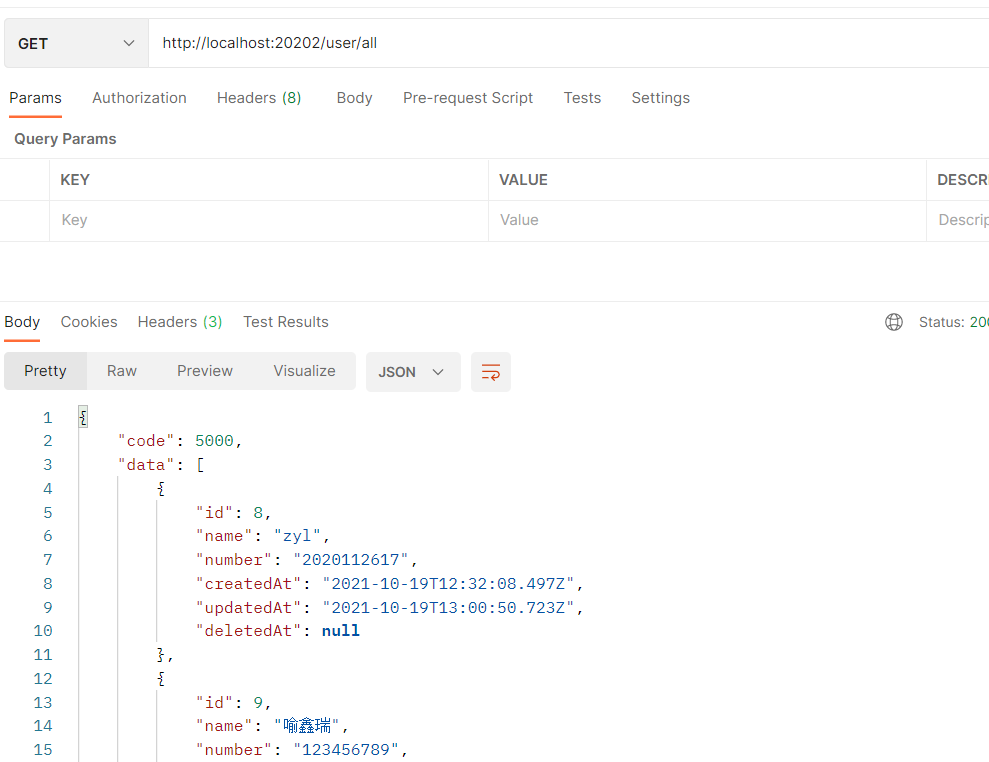Click the Key input in Query Params

(269, 220)
